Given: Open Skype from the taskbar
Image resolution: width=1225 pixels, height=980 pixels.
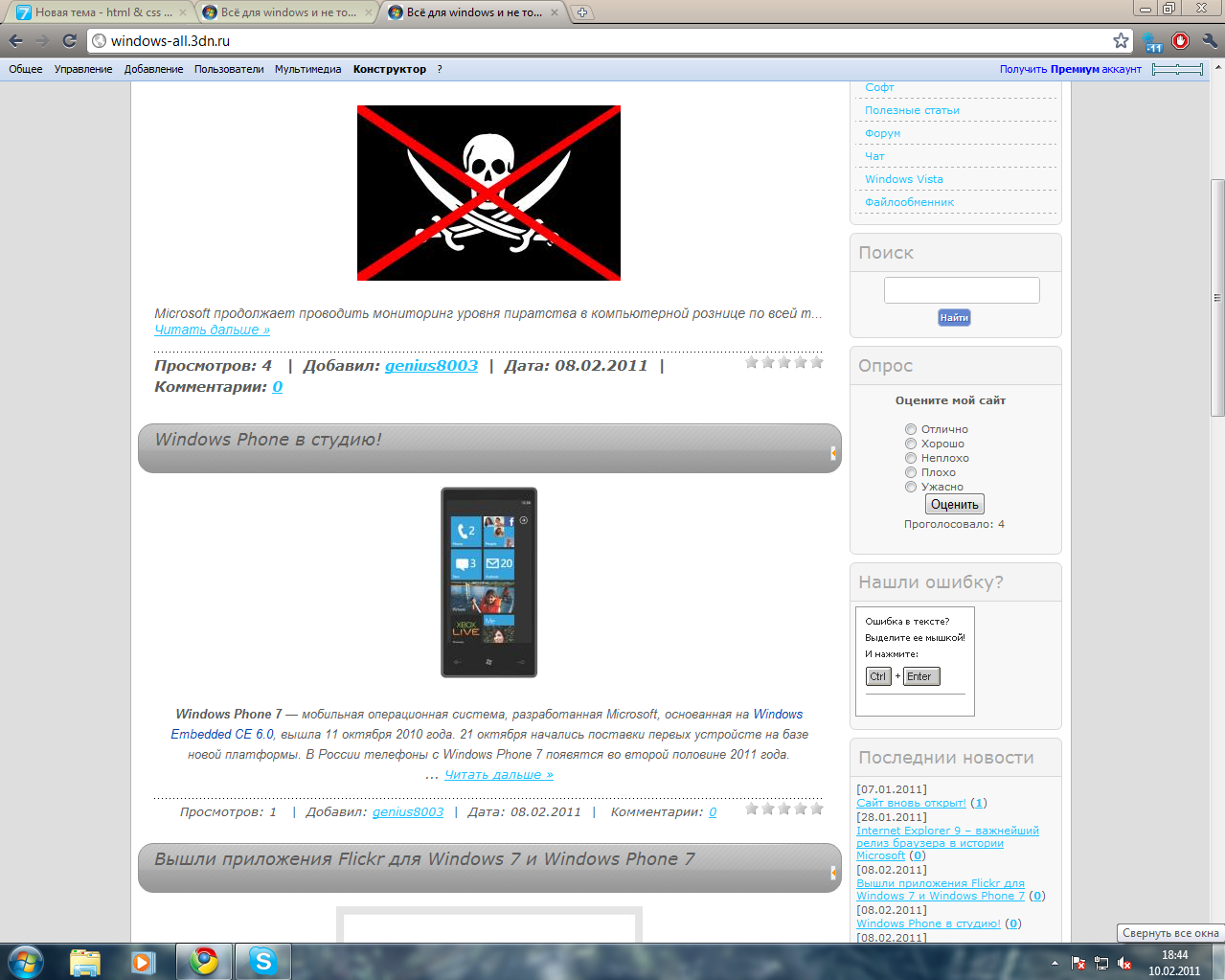Looking at the screenshot, I should (x=262, y=962).
